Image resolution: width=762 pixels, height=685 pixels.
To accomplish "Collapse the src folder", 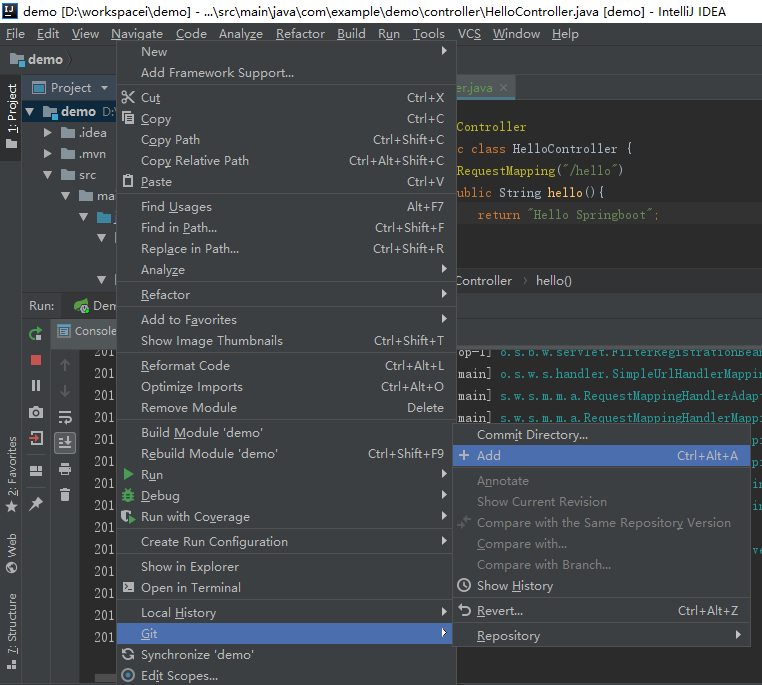I will point(48,175).
